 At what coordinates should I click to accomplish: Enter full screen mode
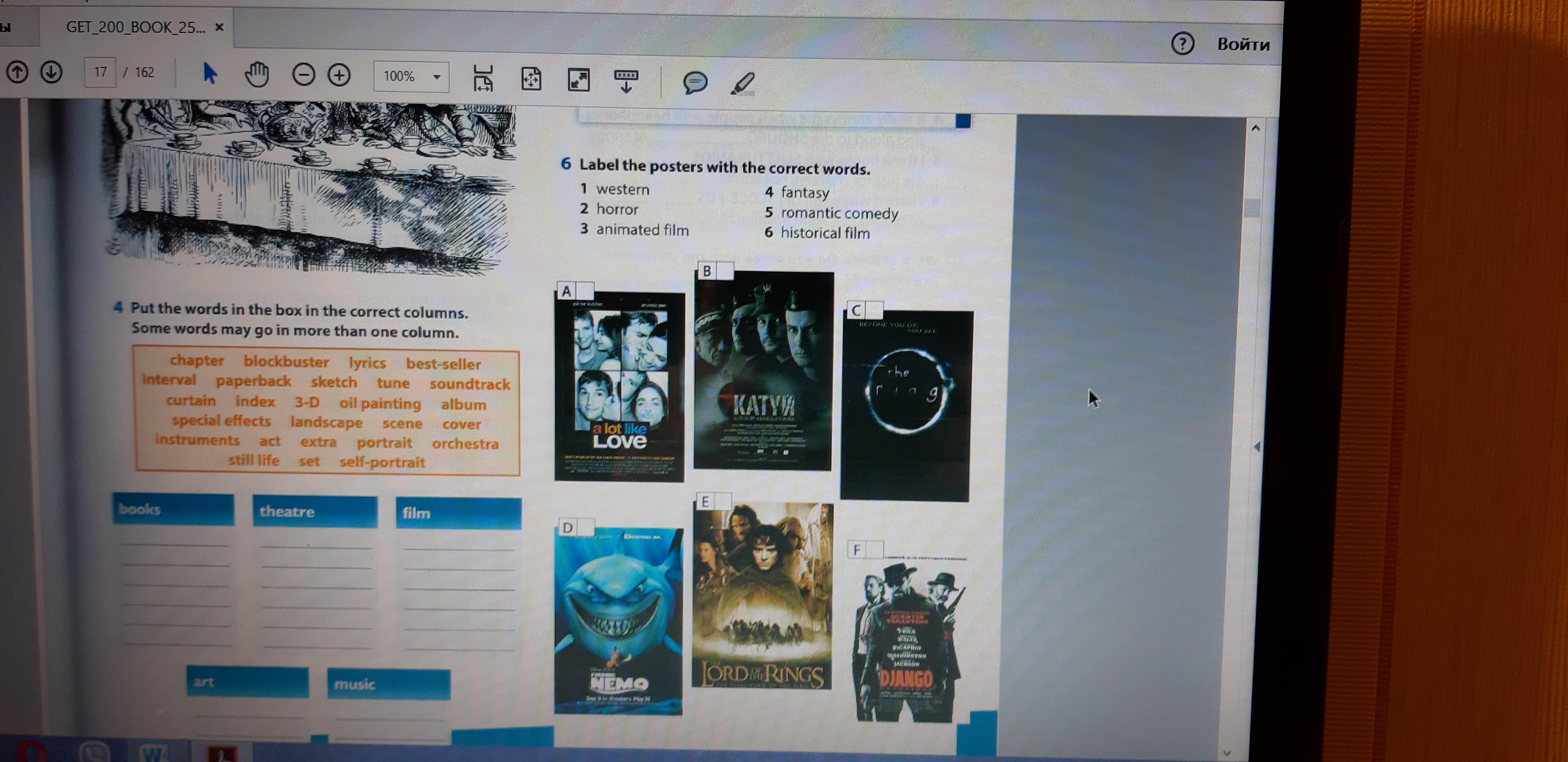coord(578,80)
